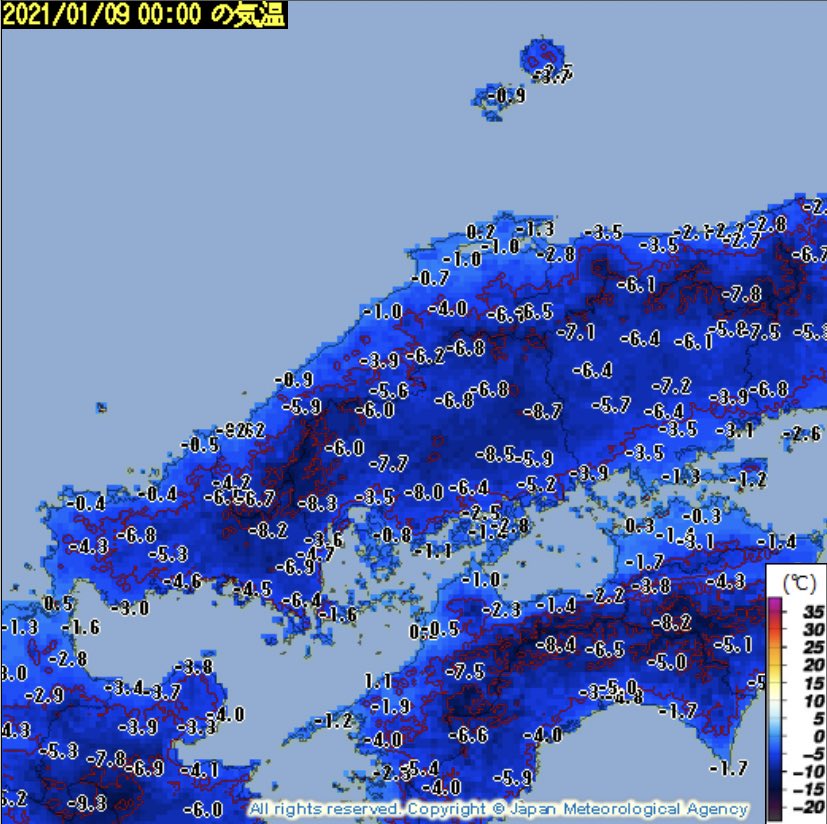Select the -4.2 temperature reading
This screenshot has width=827, height=824.
232,482
